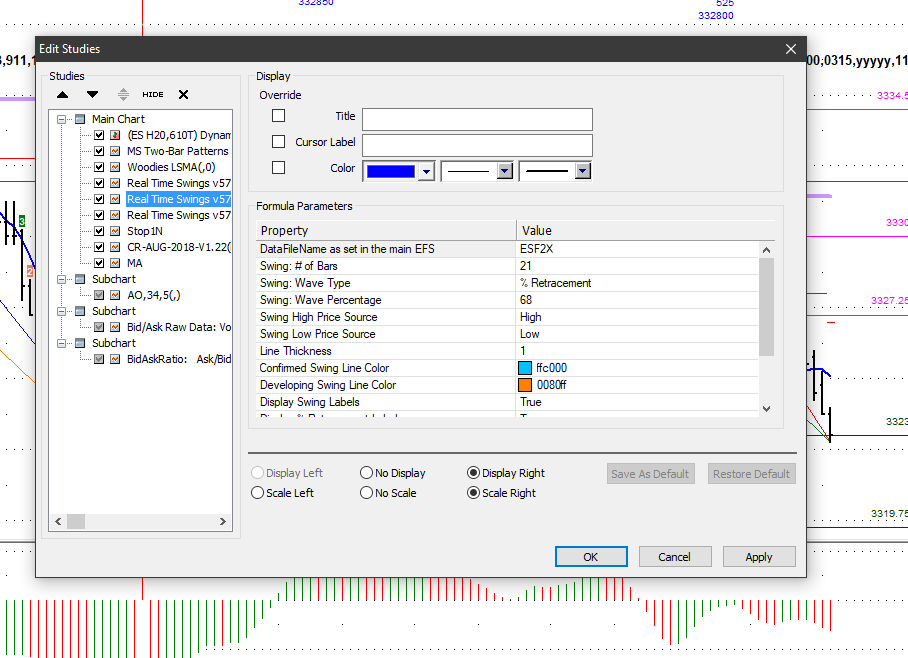908x658 pixels.
Task: Select the AO,34,5(,) study
Action: coord(153,295)
